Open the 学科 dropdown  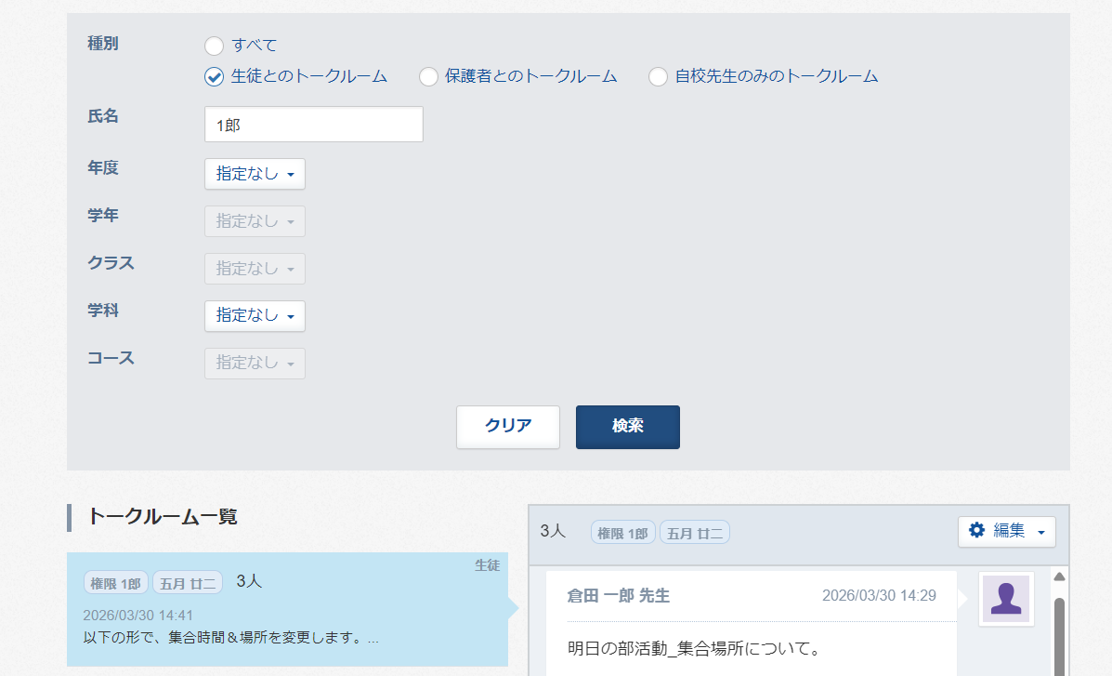click(255, 316)
